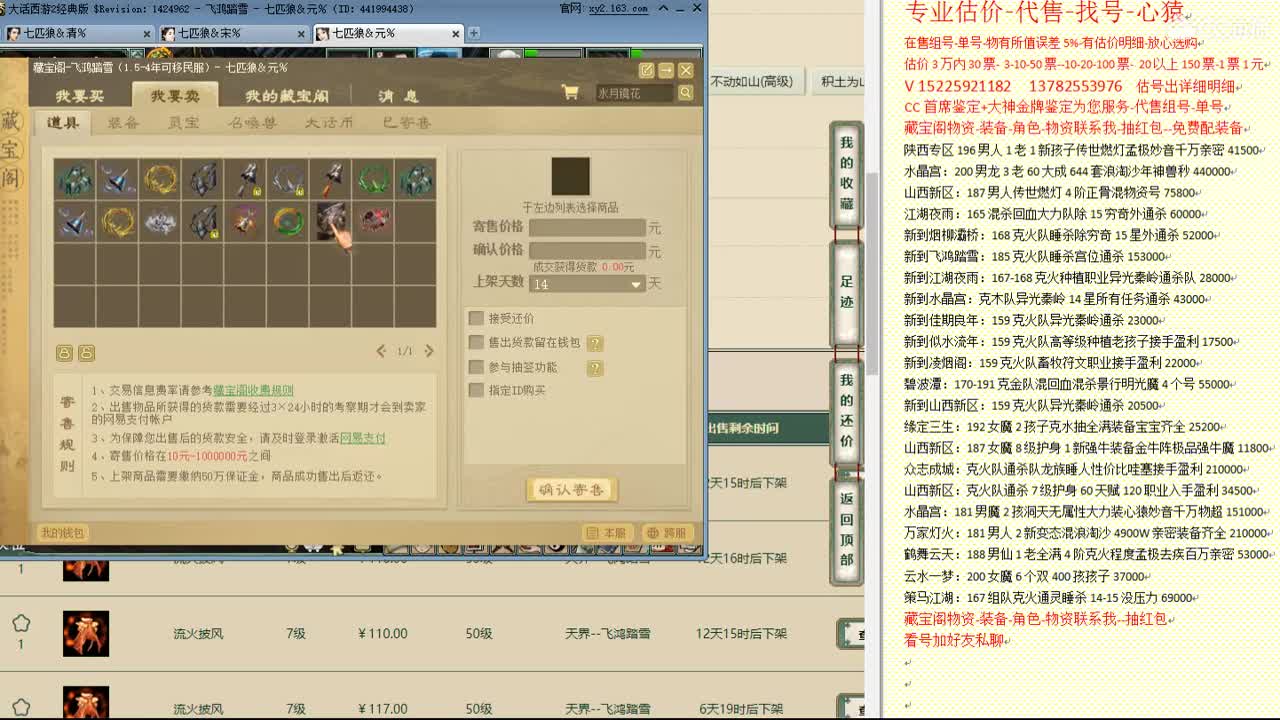Switch to 我的藏宝阁 tab
This screenshot has height=720, width=1280.
[x=287, y=96]
